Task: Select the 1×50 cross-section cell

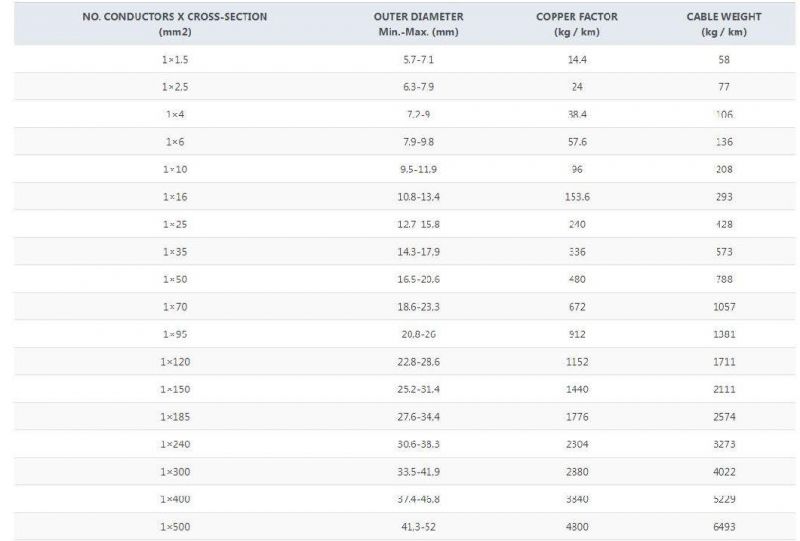Action: [x=175, y=280]
